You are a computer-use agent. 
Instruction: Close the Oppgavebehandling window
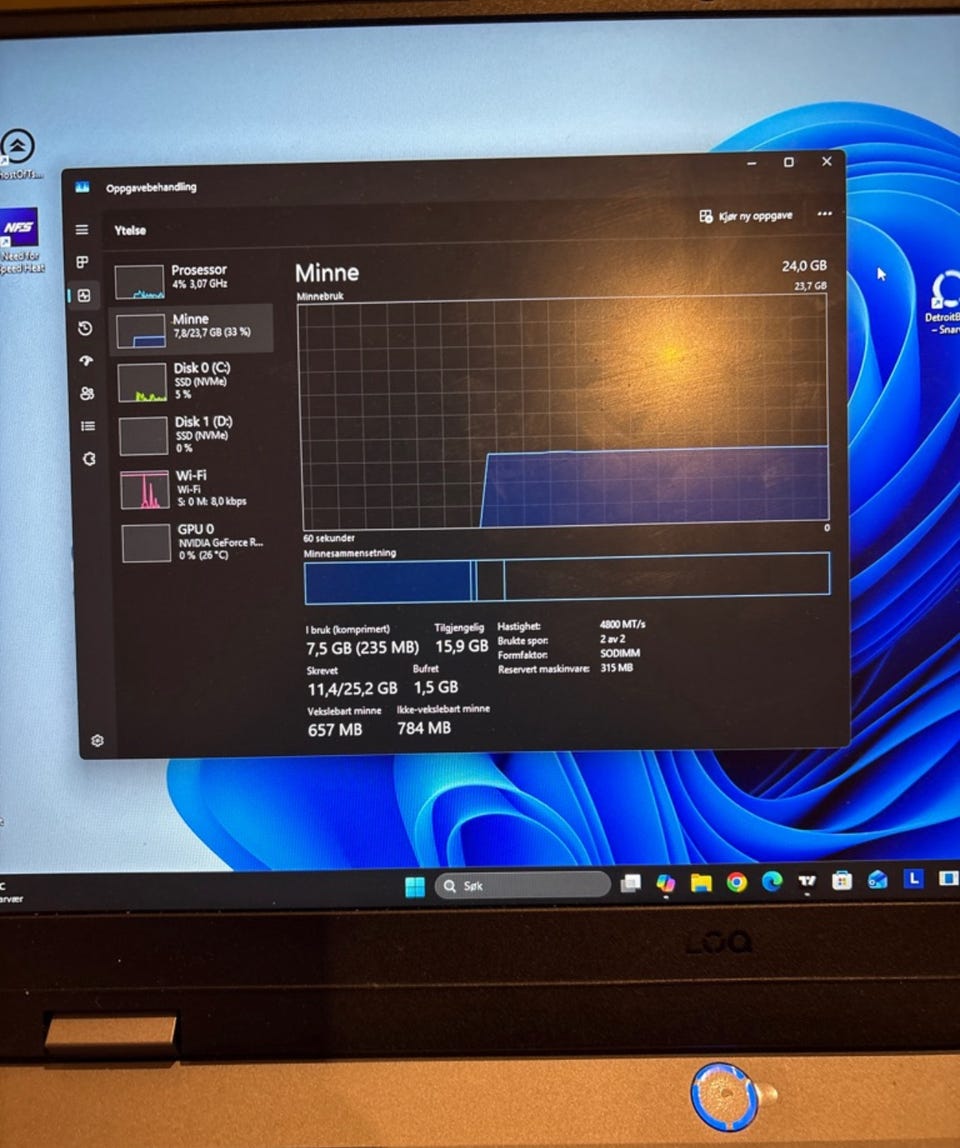coord(827,161)
